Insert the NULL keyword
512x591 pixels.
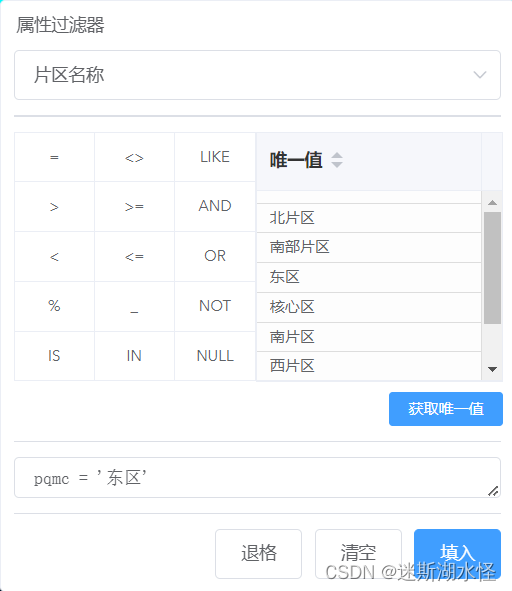(x=215, y=356)
